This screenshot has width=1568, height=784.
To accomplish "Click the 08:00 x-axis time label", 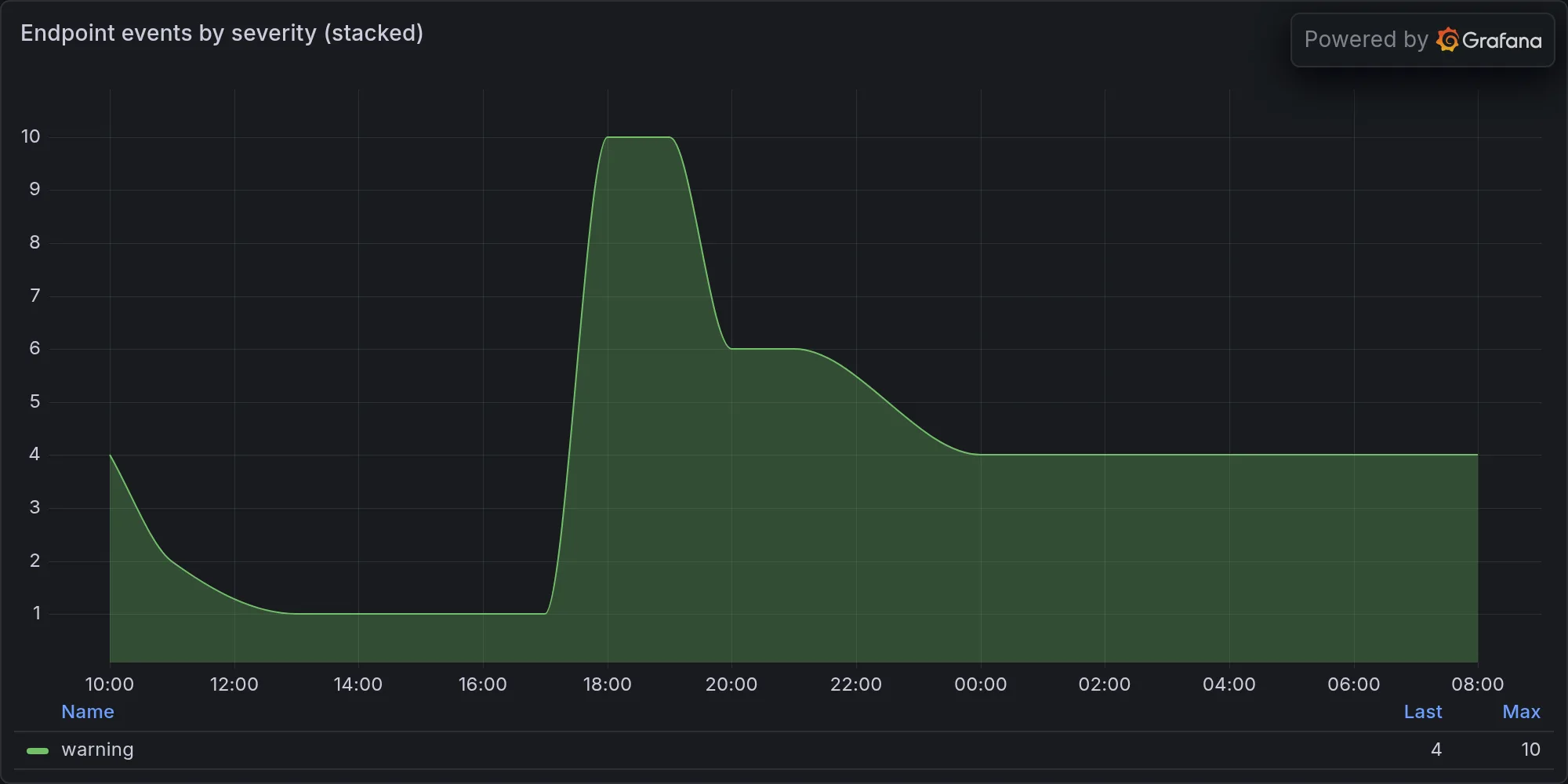I will tap(1477, 684).
